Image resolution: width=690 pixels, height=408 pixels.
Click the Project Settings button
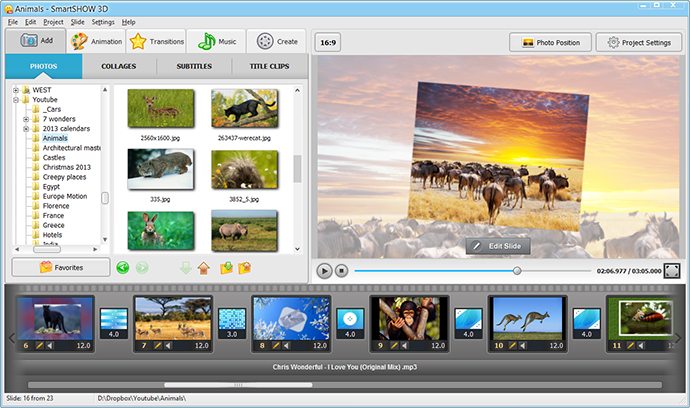638,42
